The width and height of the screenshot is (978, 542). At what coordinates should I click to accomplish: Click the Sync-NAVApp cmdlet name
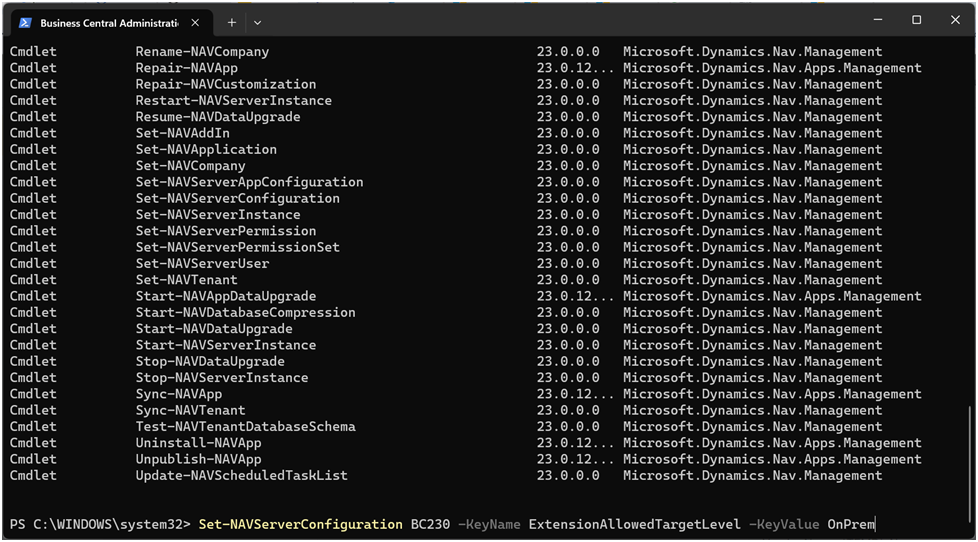pos(179,394)
